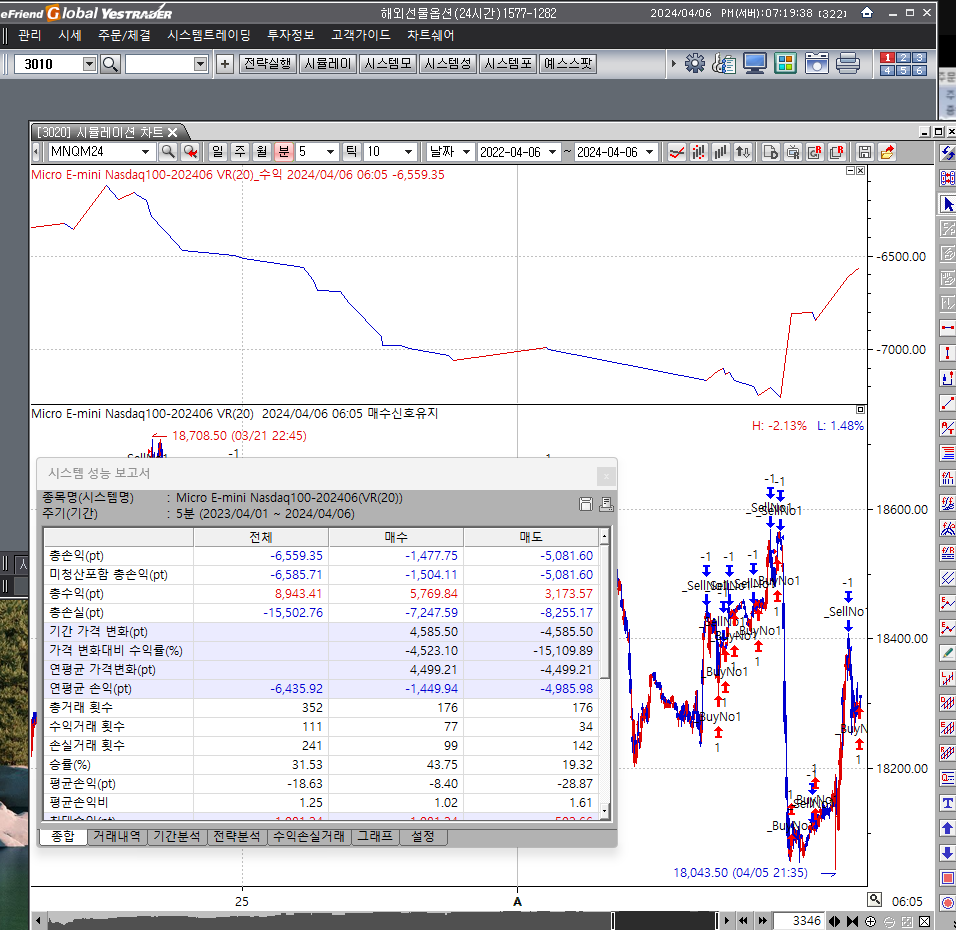Open the 시스템트레이딩 menu
The image size is (956, 930).
coord(209,35)
